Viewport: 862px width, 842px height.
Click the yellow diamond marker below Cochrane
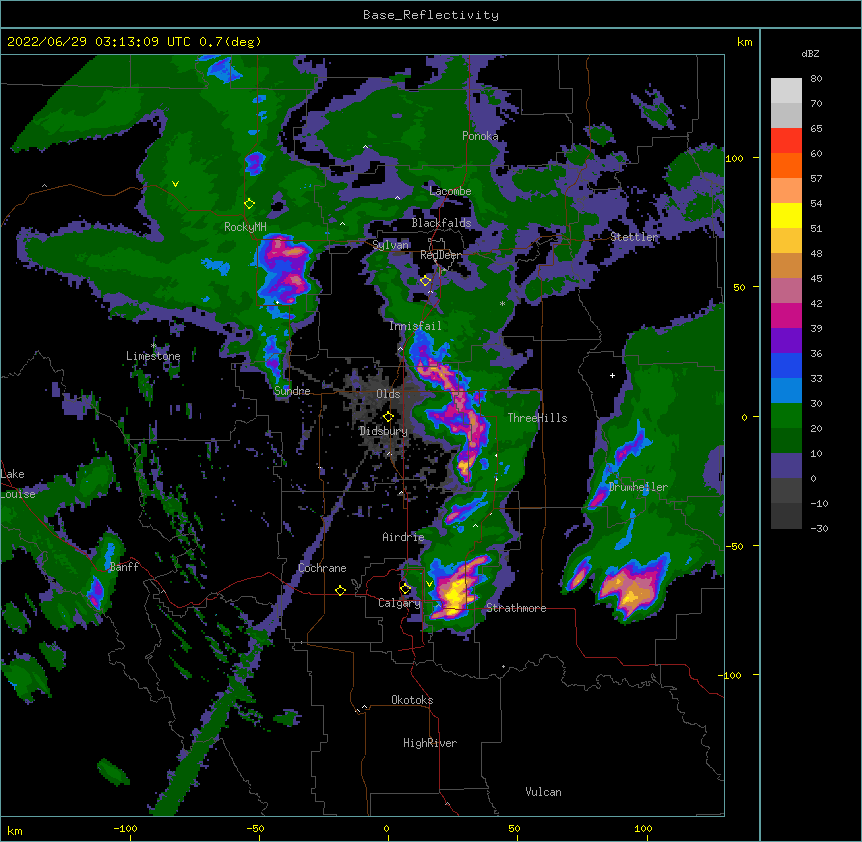[340, 590]
